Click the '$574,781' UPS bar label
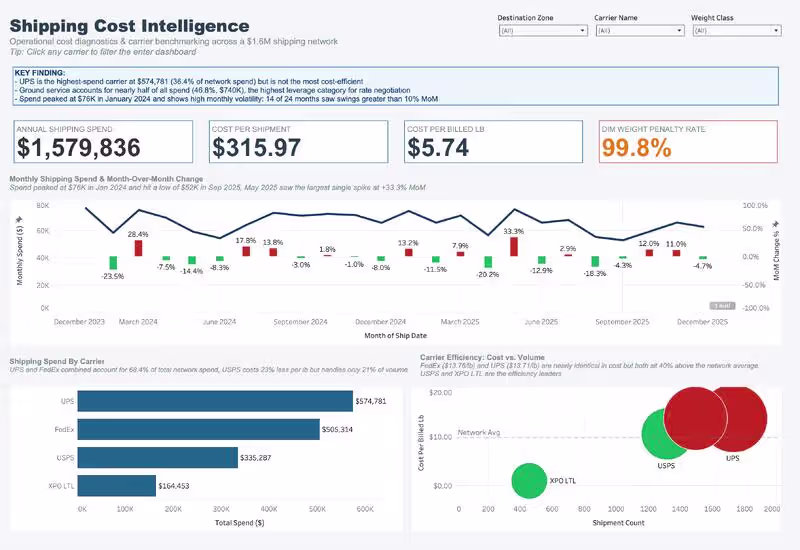 (371, 401)
